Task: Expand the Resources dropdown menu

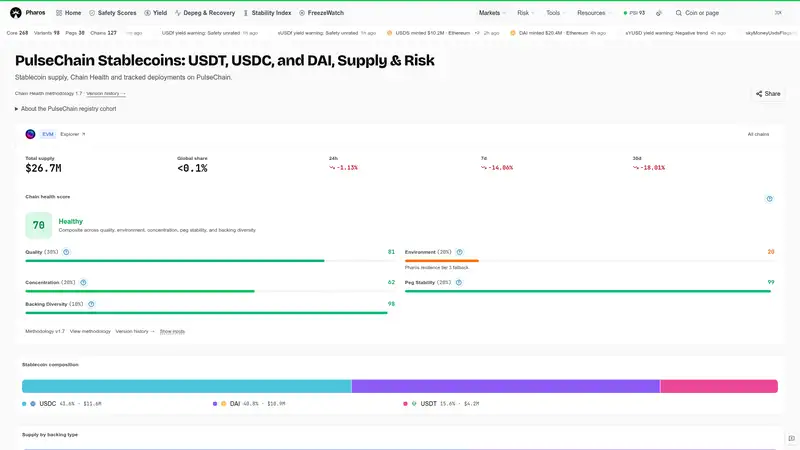Action: 594,13
